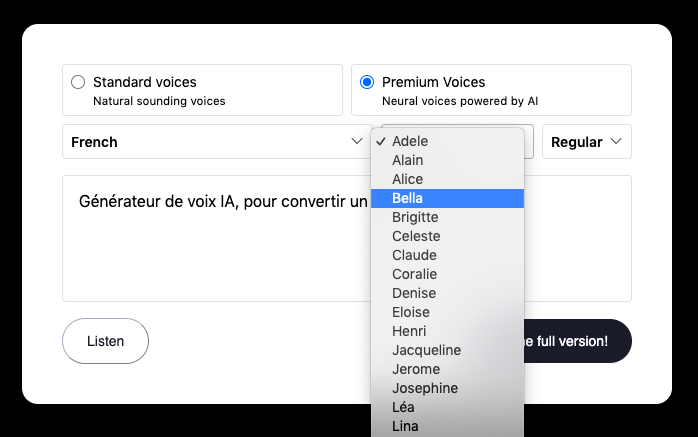
Task: Select Léa from the voice list
Action: (403, 407)
